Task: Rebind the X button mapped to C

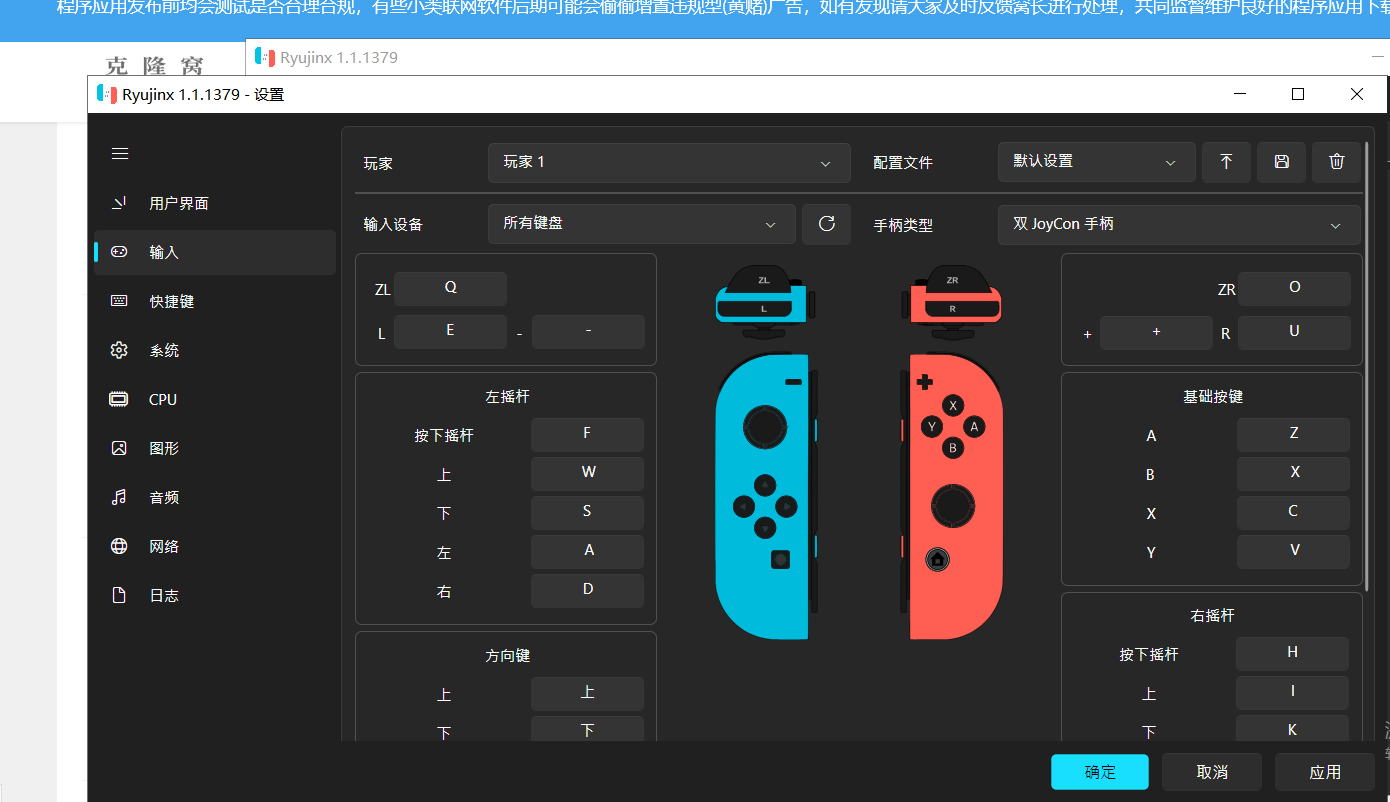Action: [1293, 512]
